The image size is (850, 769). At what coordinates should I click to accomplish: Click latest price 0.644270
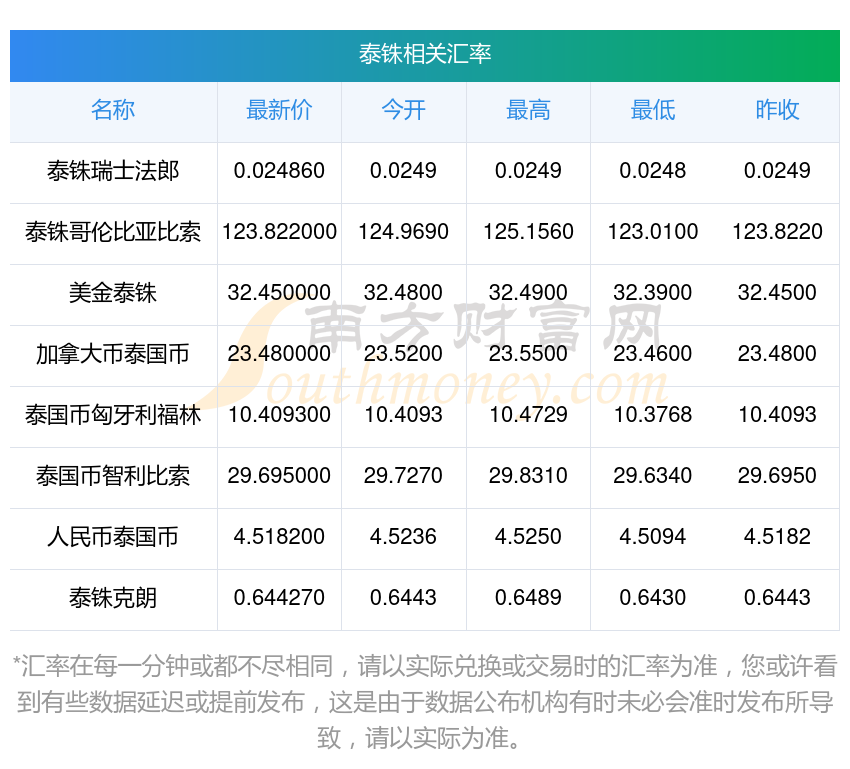279,598
